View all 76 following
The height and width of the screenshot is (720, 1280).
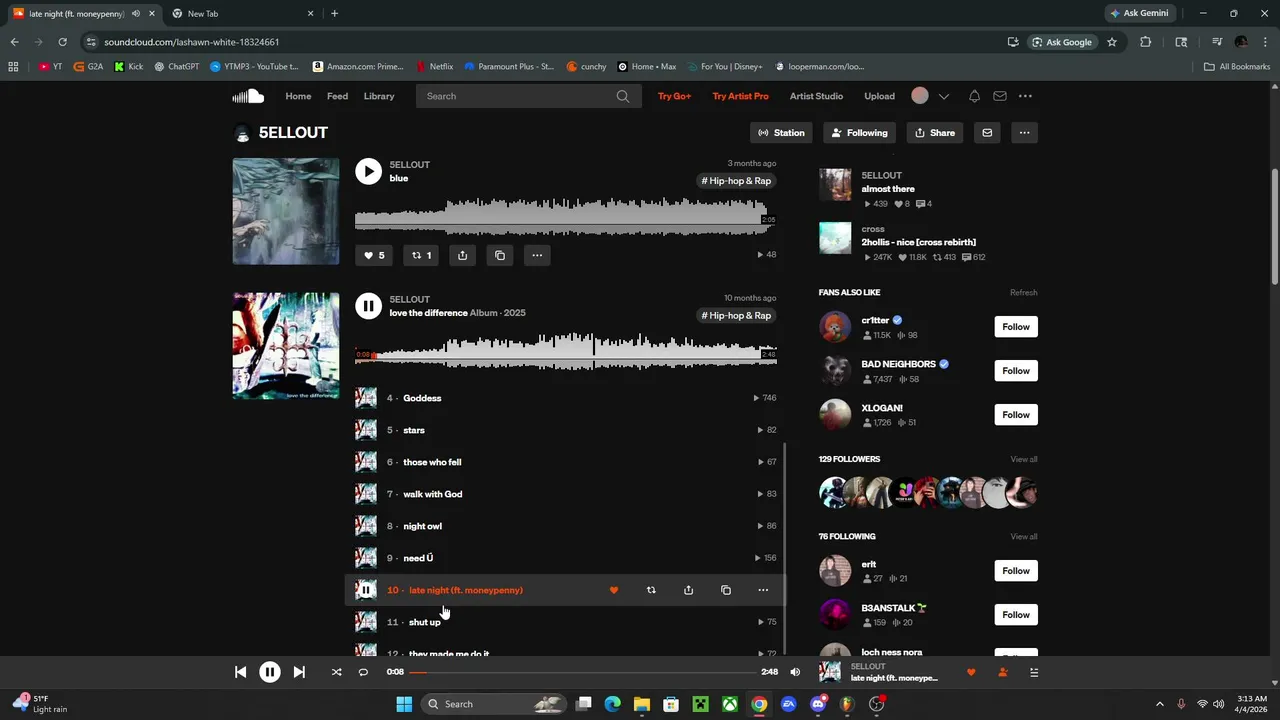click(1024, 537)
